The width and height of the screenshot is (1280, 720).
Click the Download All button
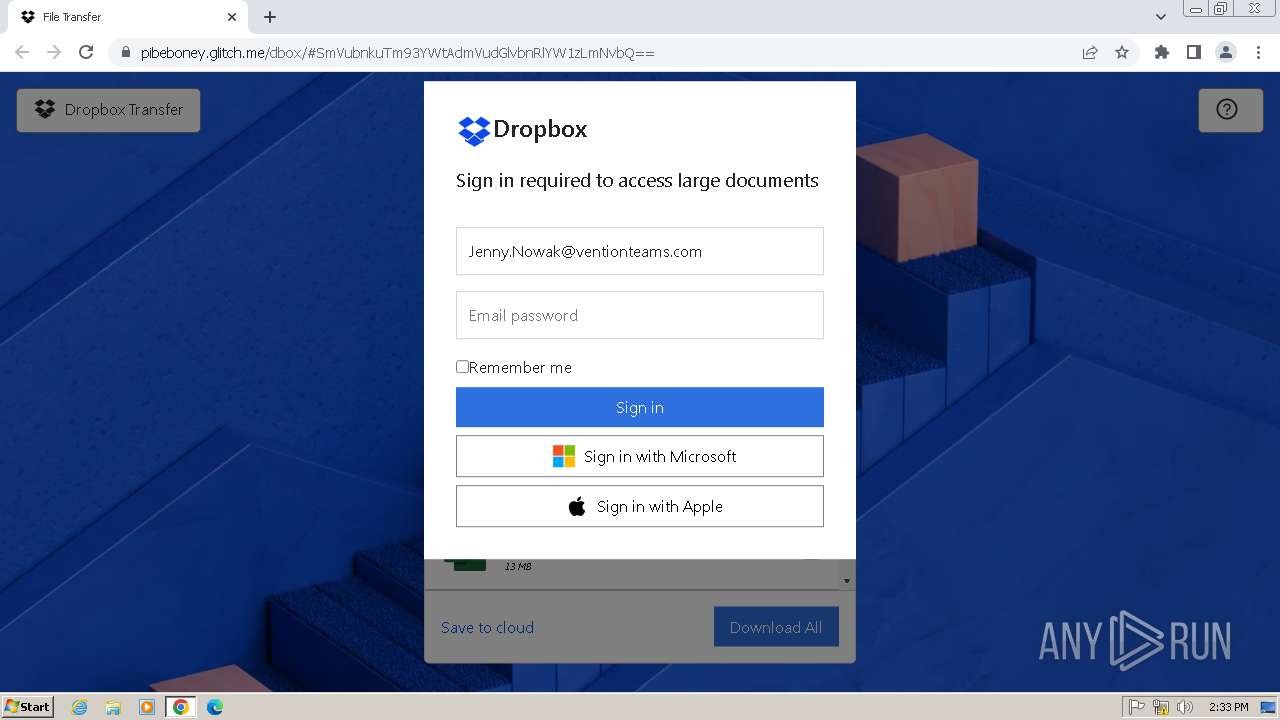776,627
